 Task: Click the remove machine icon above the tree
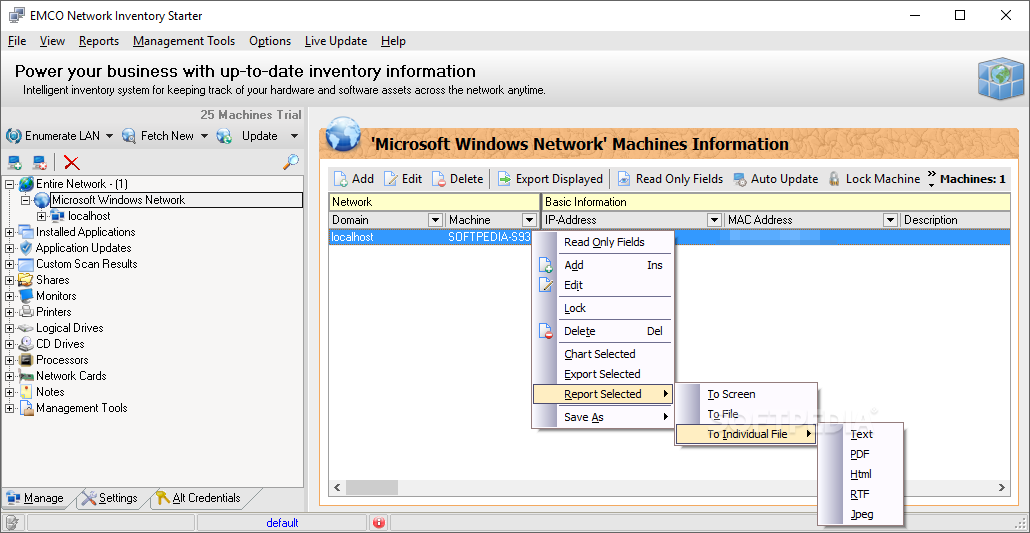(39, 162)
